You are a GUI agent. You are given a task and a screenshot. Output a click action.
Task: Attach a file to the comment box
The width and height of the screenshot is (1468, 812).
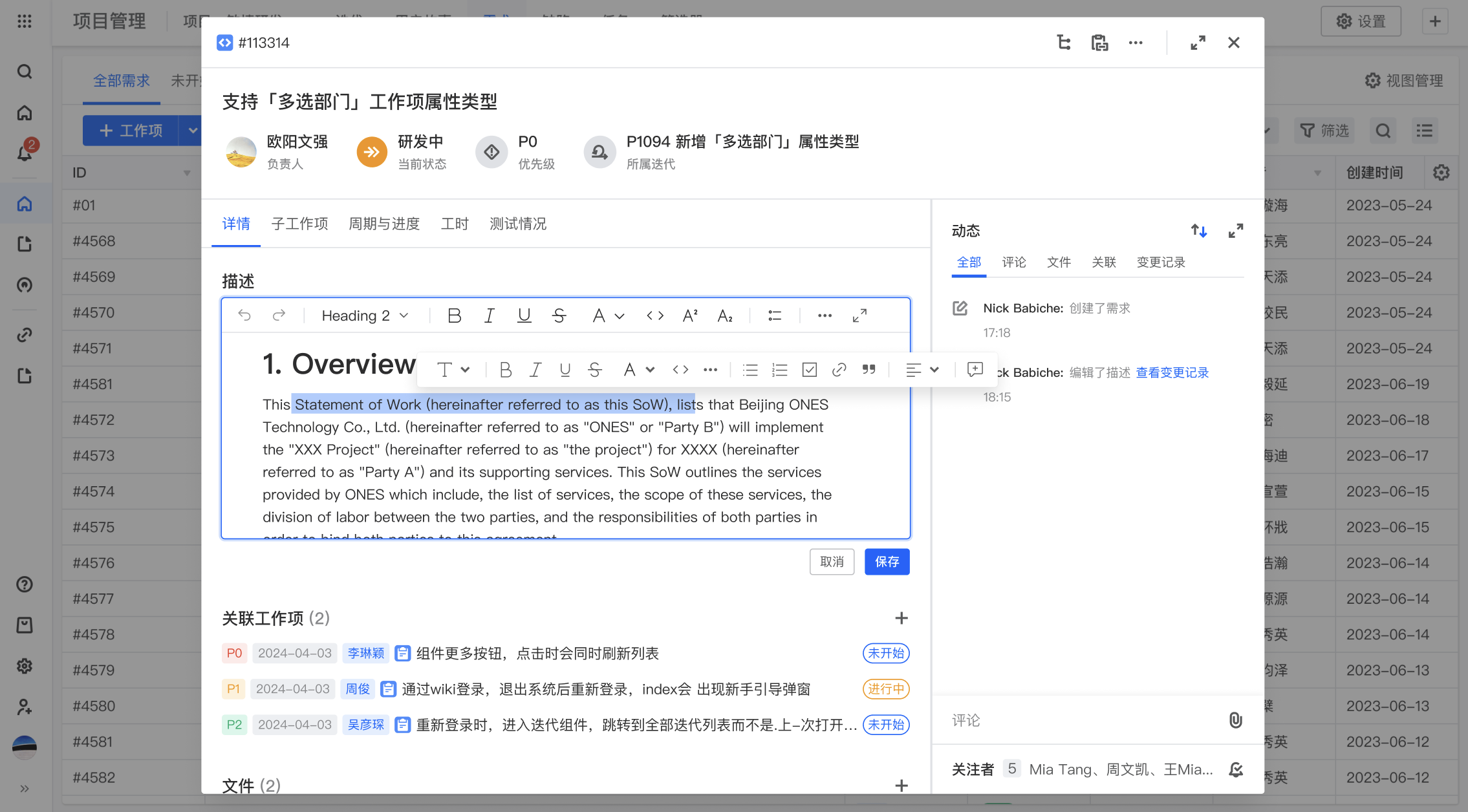click(1236, 720)
